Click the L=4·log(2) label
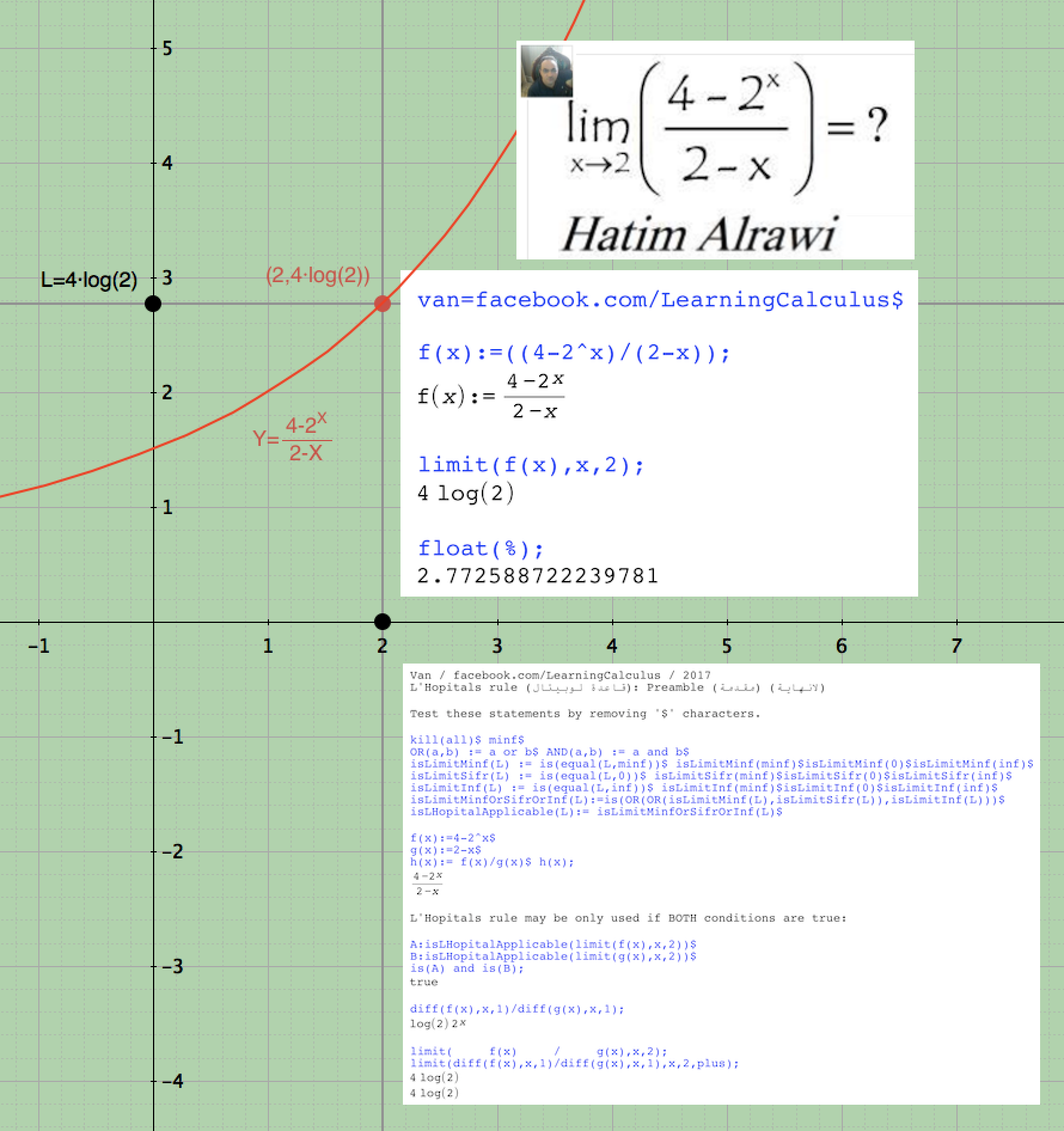 (x=89, y=280)
